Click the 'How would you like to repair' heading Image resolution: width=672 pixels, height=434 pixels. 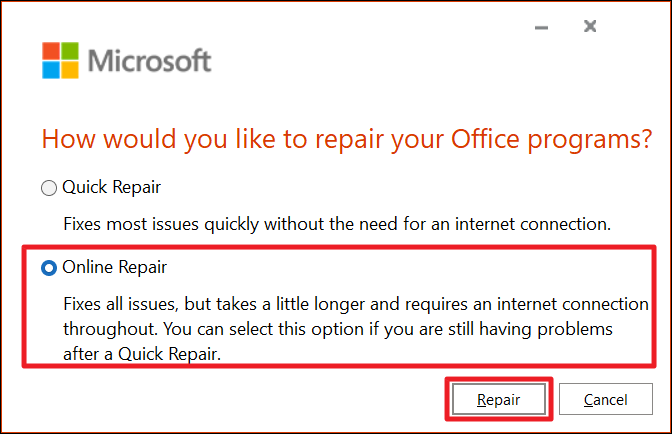point(346,137)
